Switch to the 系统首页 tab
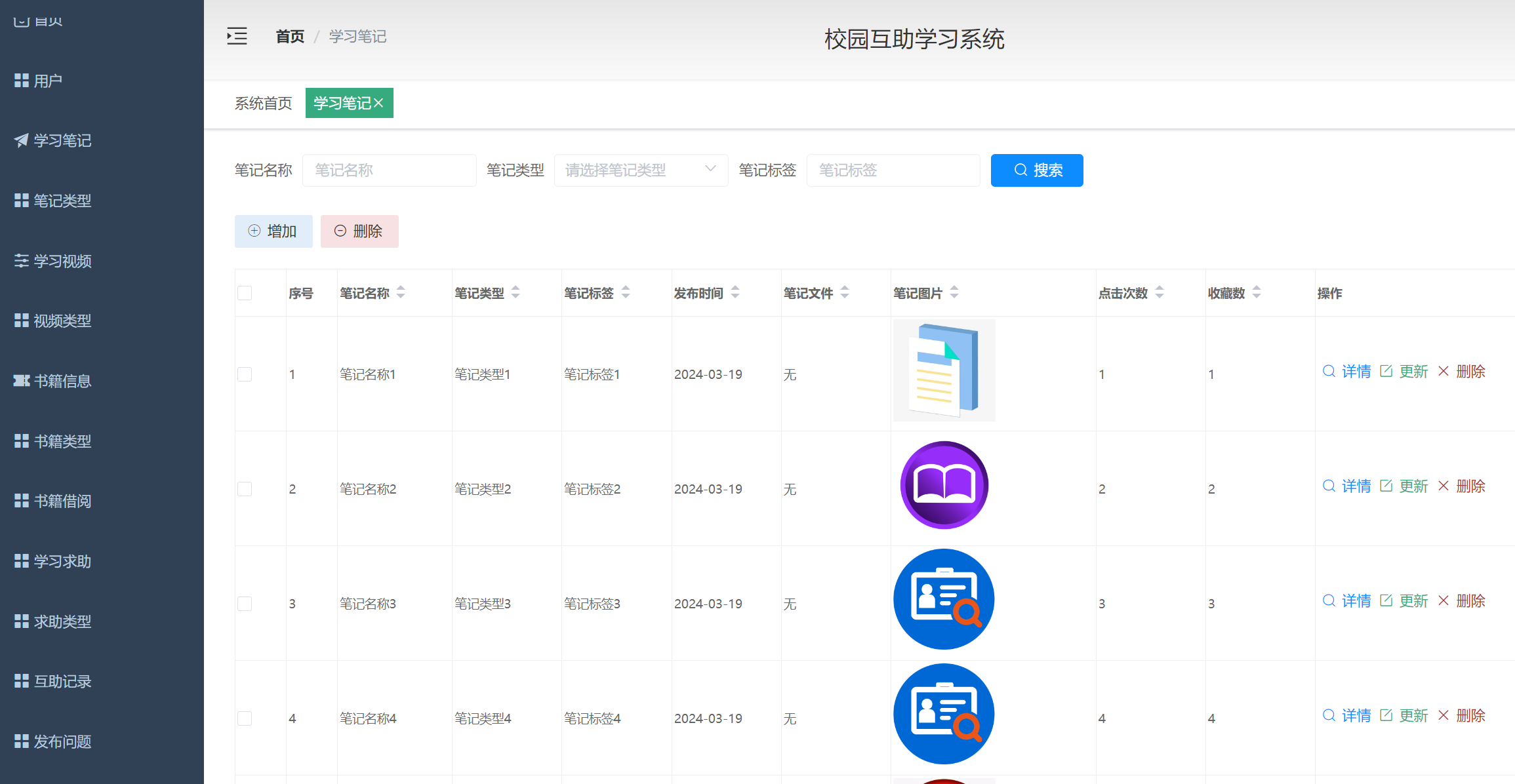 pyautogui.click(x=263, y=103)
